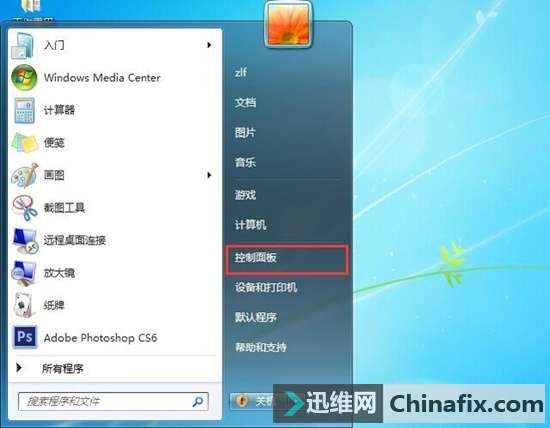This screenshot has height=428, width=550.
Task: Open the 便笺 sticky notes icon
Action: [25, 143]
